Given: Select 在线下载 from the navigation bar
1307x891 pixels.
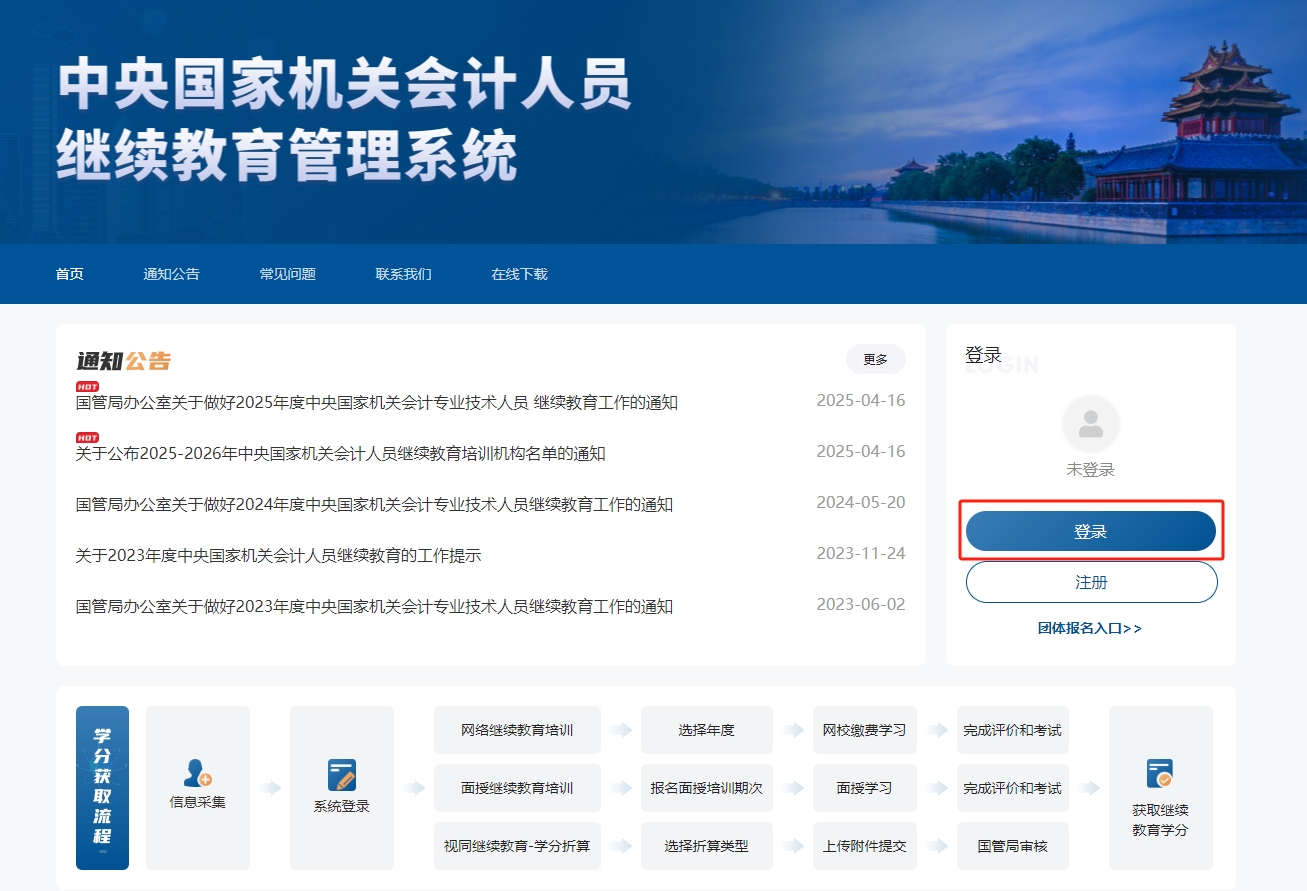Looking at the screenshot, I should [x=519, y=274].
